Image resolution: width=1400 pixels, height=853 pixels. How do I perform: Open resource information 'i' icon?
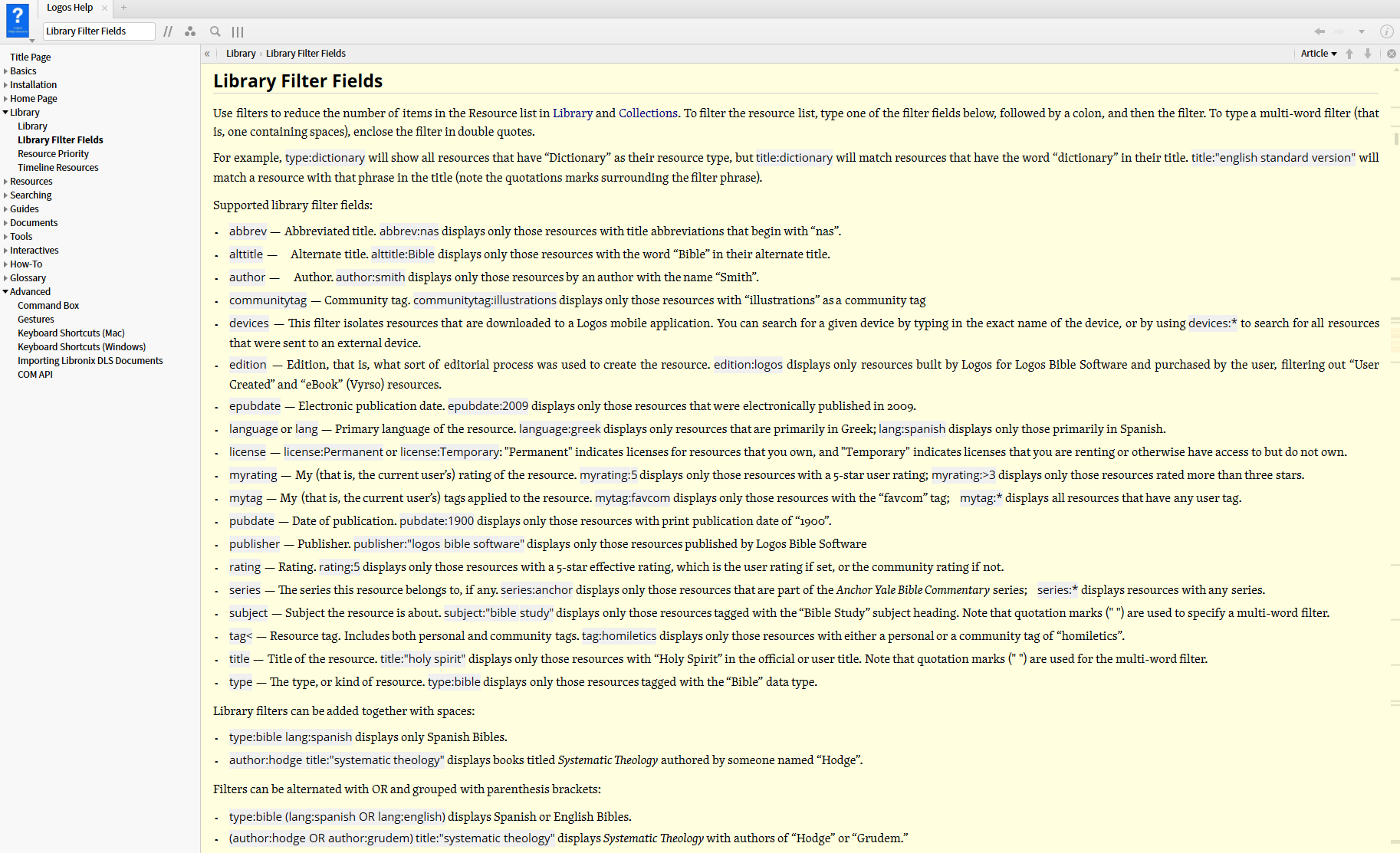(x=1386, y=31)
